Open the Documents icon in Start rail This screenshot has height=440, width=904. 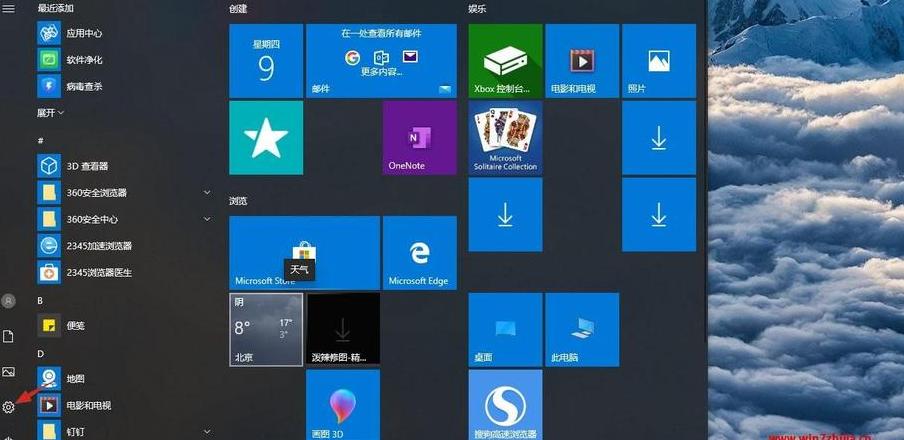[8, 336]
